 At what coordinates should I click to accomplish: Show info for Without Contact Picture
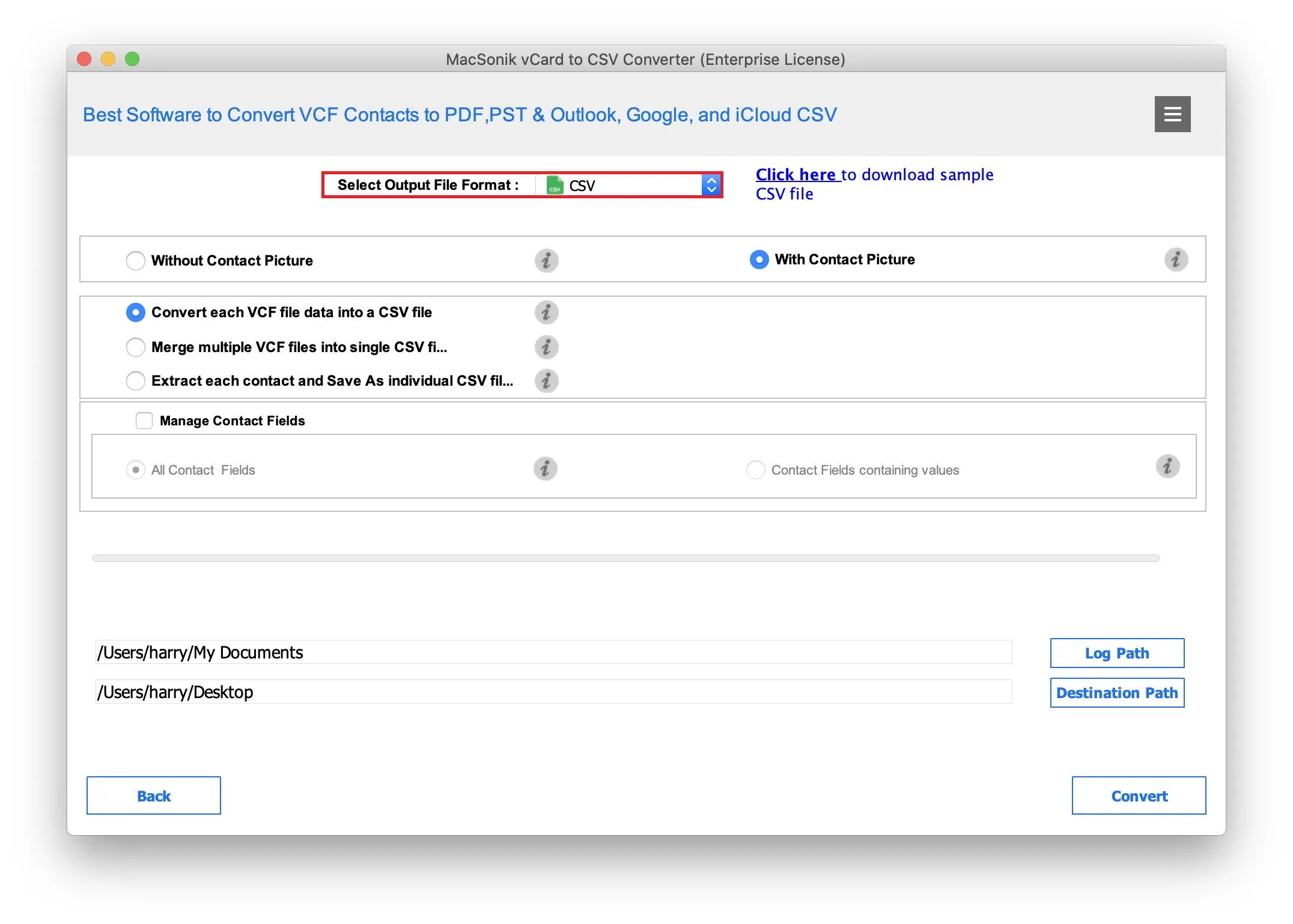pos(546,261)
